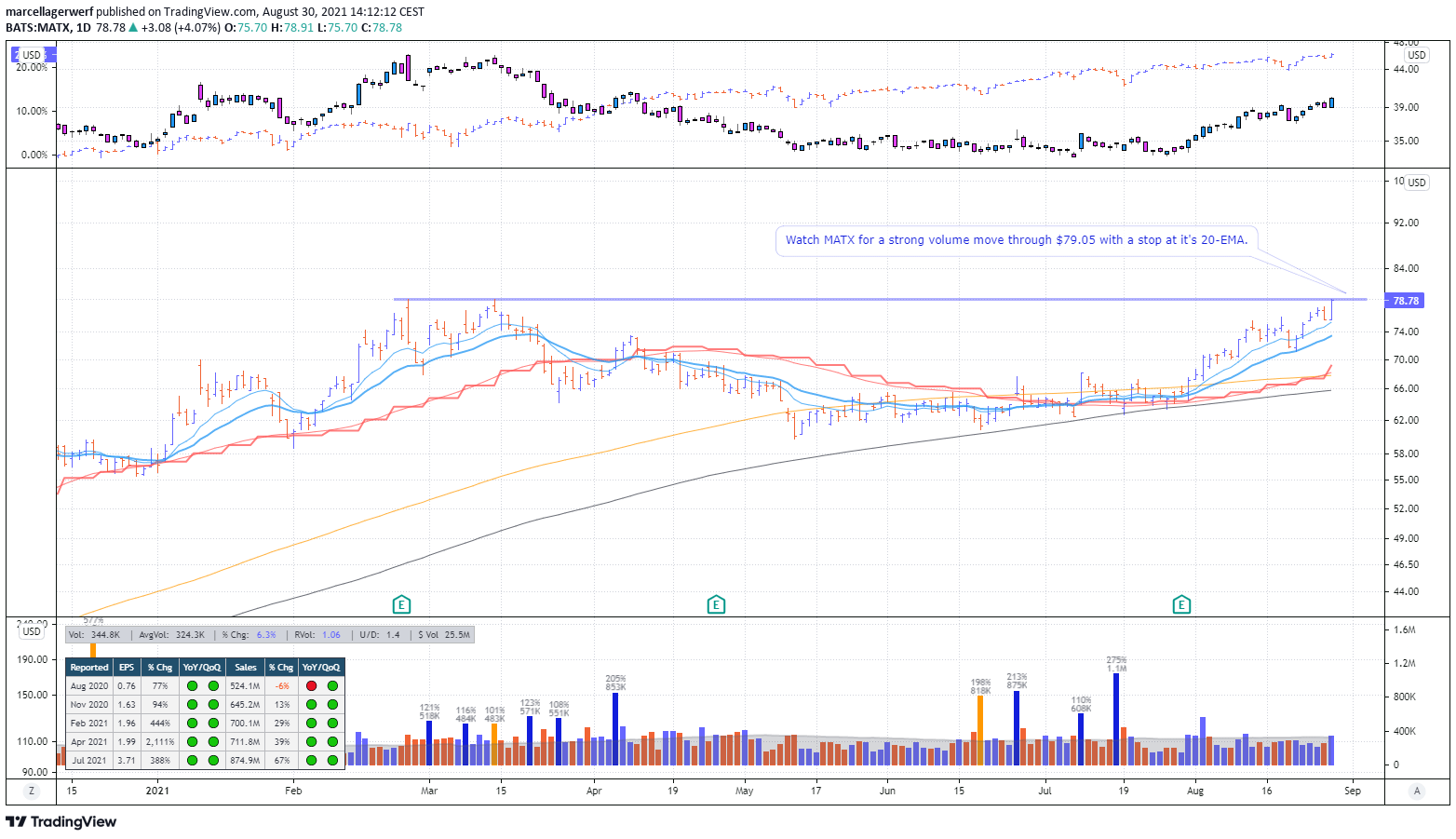Viewport: 1456px width, 839px height.
Task: Click the earnings E marker before August
Action: pyautogui.click(x=1181, y=605)
